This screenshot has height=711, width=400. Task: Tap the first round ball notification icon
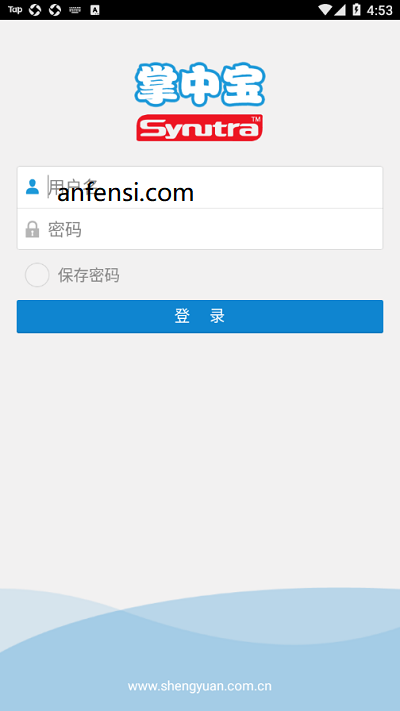35,10
